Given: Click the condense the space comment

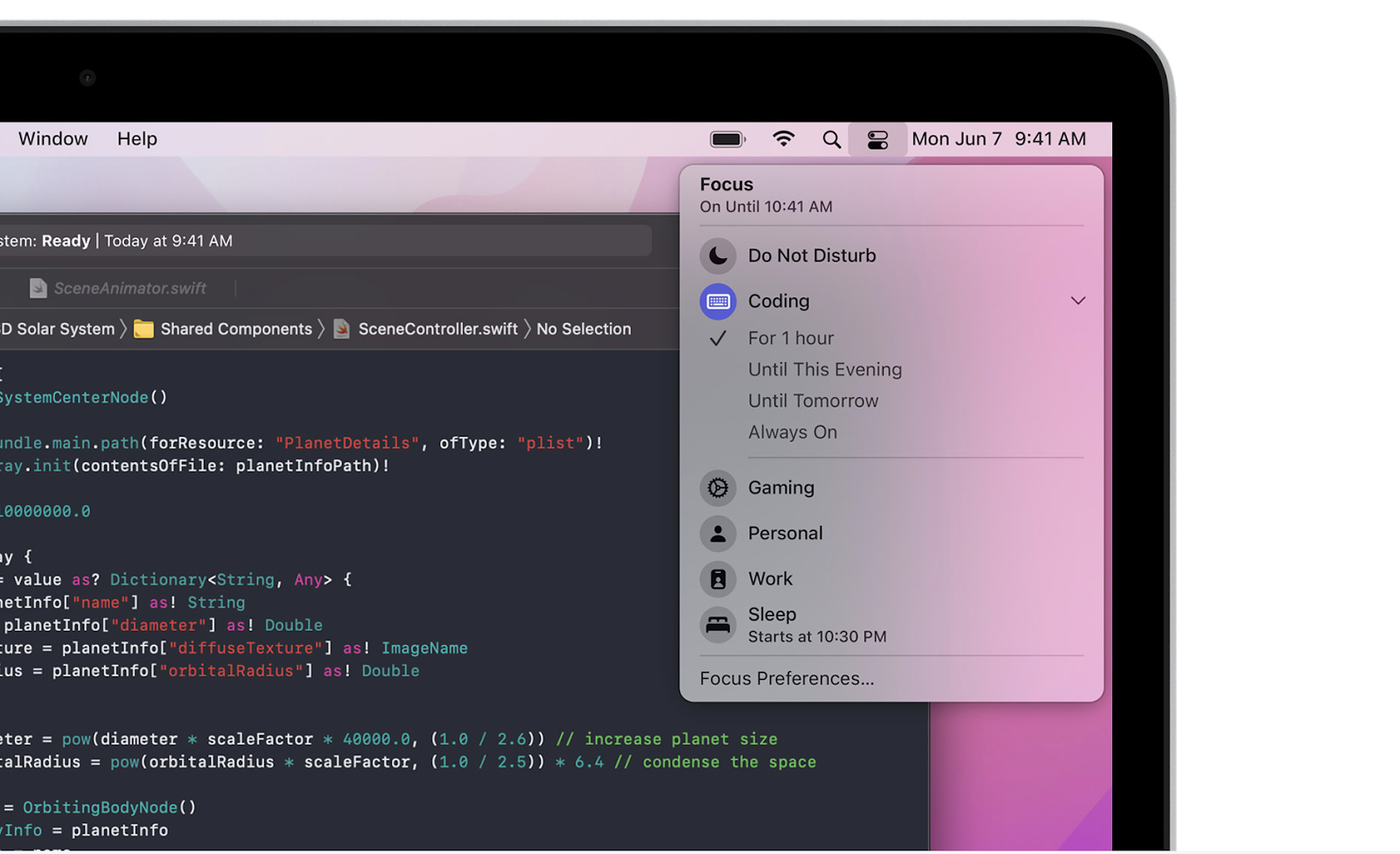Looking at the screenshot, I should pos(715,762).
